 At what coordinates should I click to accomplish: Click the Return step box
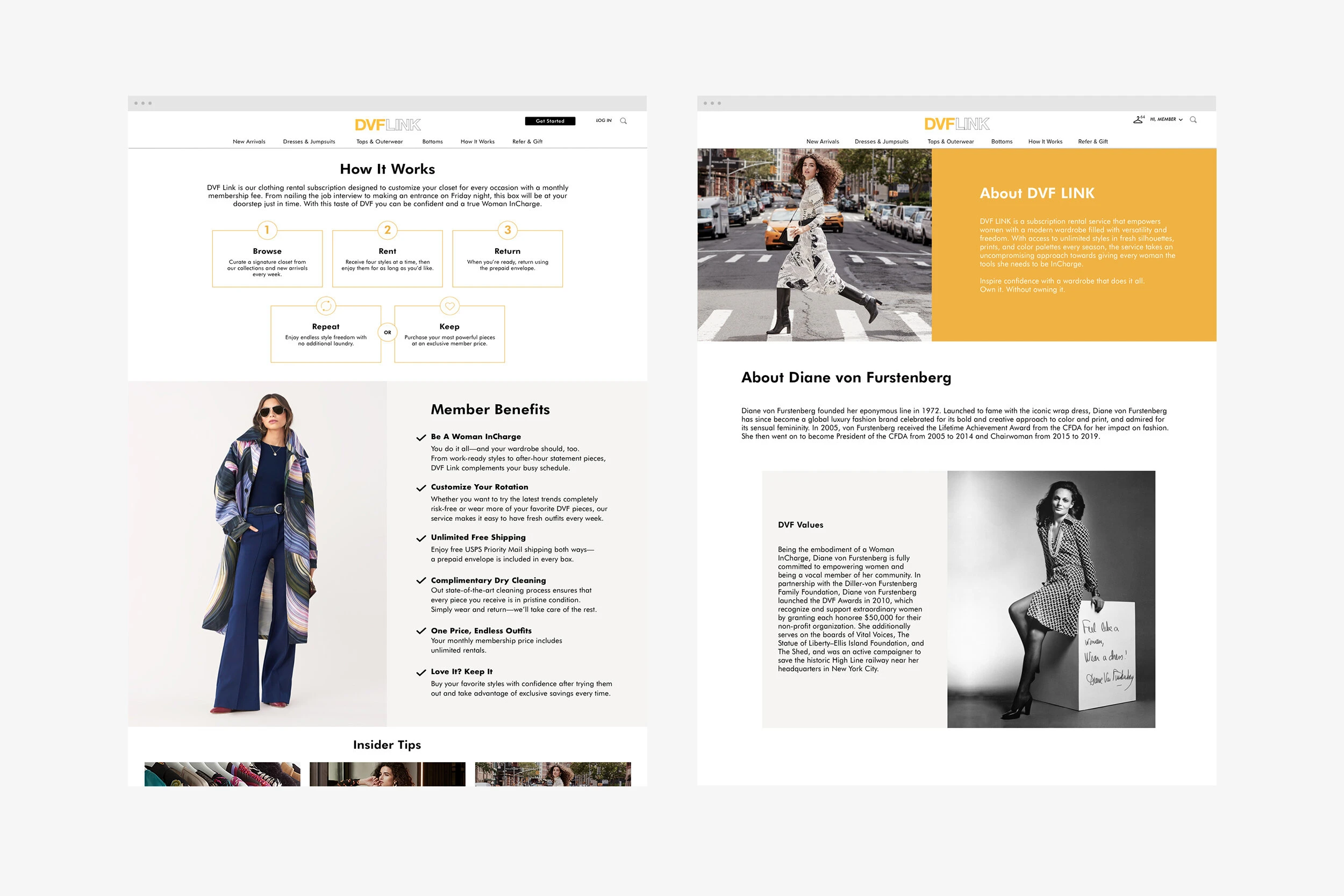click(x=507, y=259)
